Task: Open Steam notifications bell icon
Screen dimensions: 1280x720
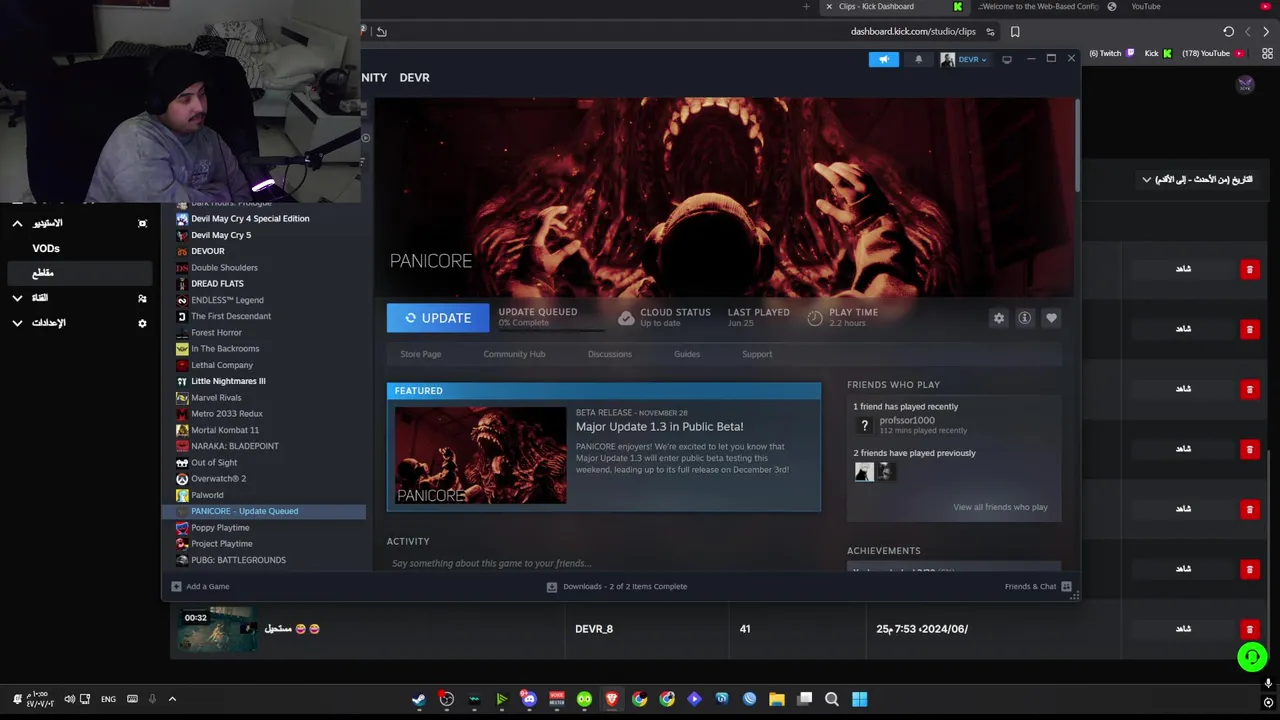Action: click(x=918, y=59)
